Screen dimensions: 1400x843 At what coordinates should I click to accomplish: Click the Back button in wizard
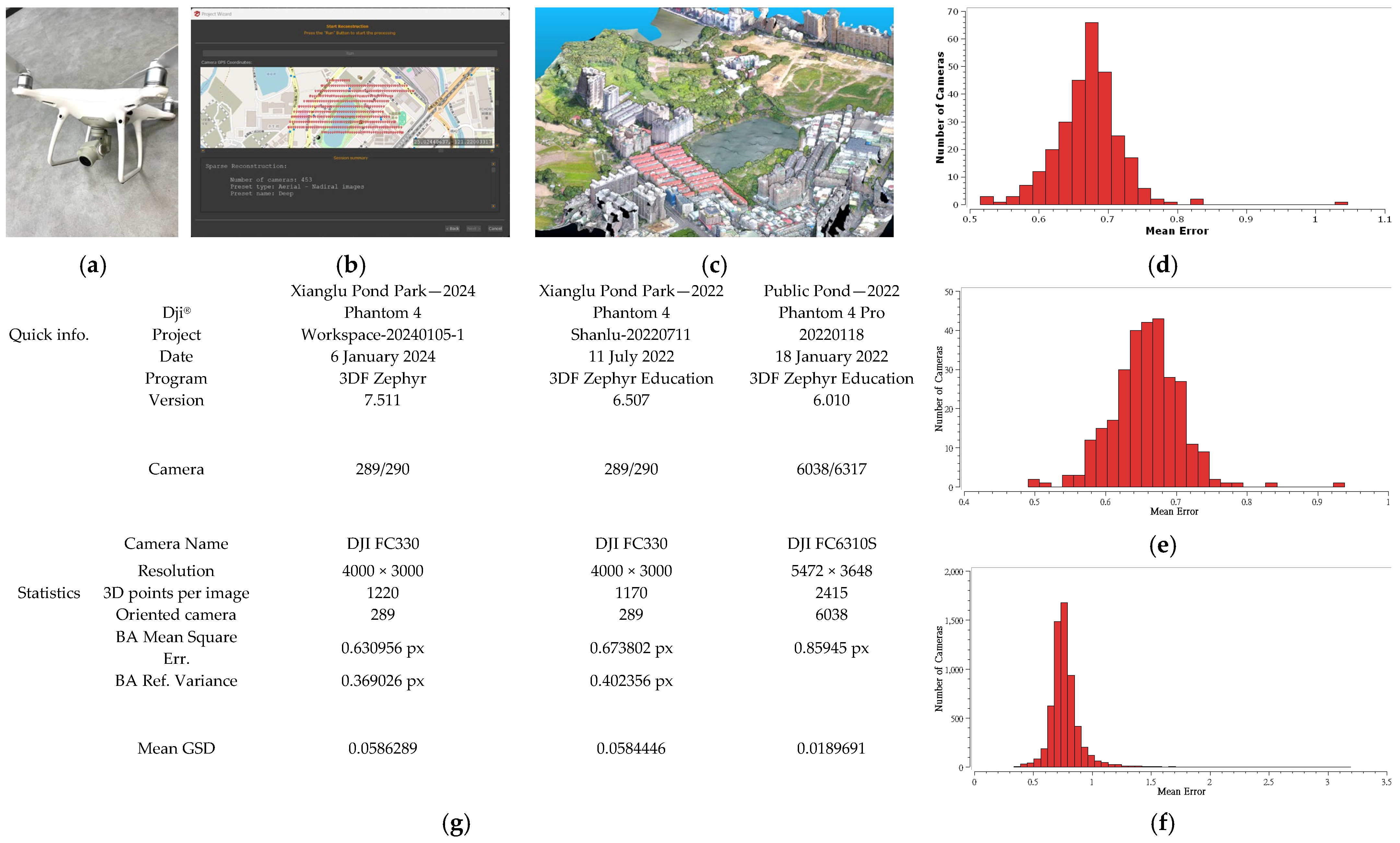(x=452, y=229)
